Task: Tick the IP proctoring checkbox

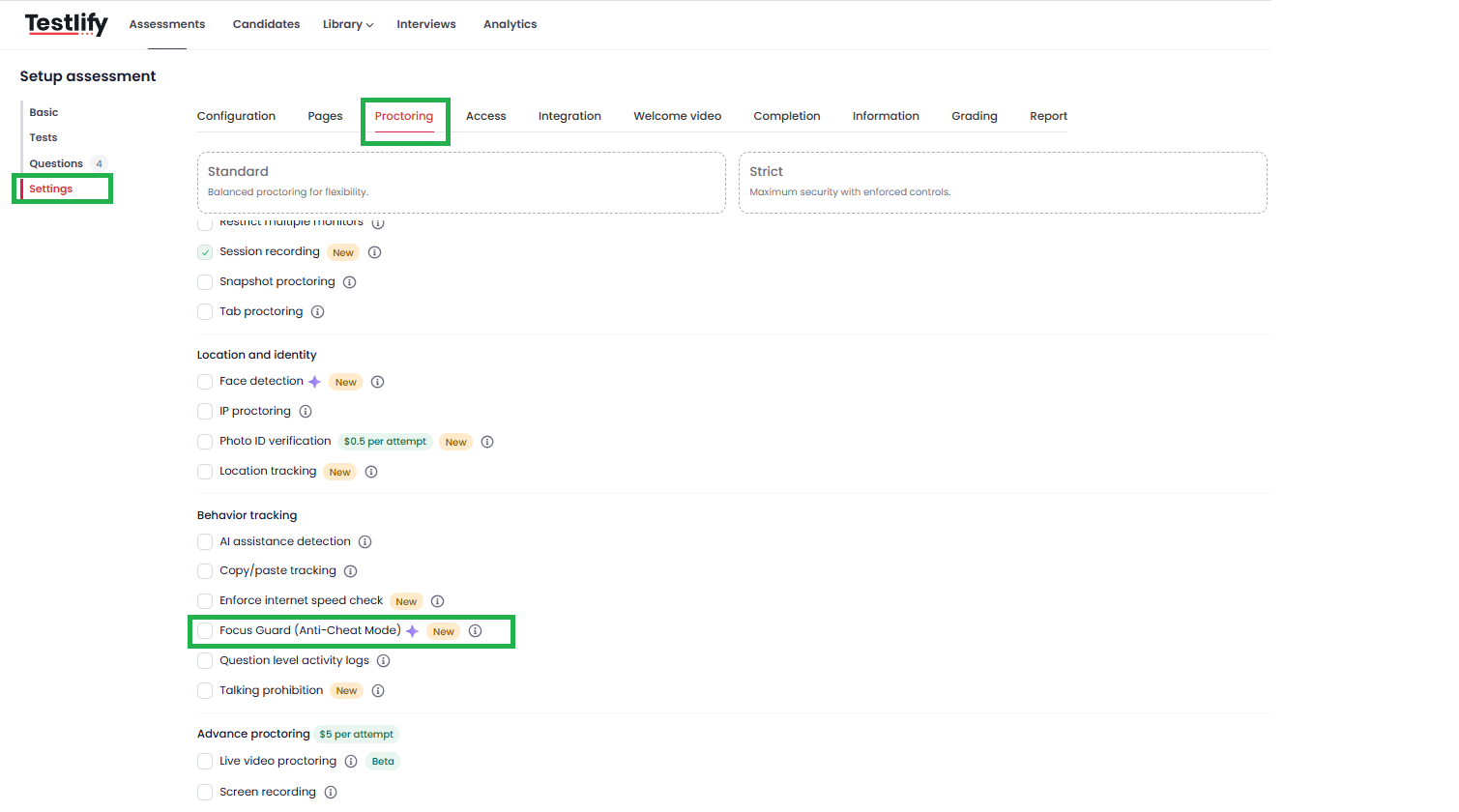Action: click(x=205, y=412)
